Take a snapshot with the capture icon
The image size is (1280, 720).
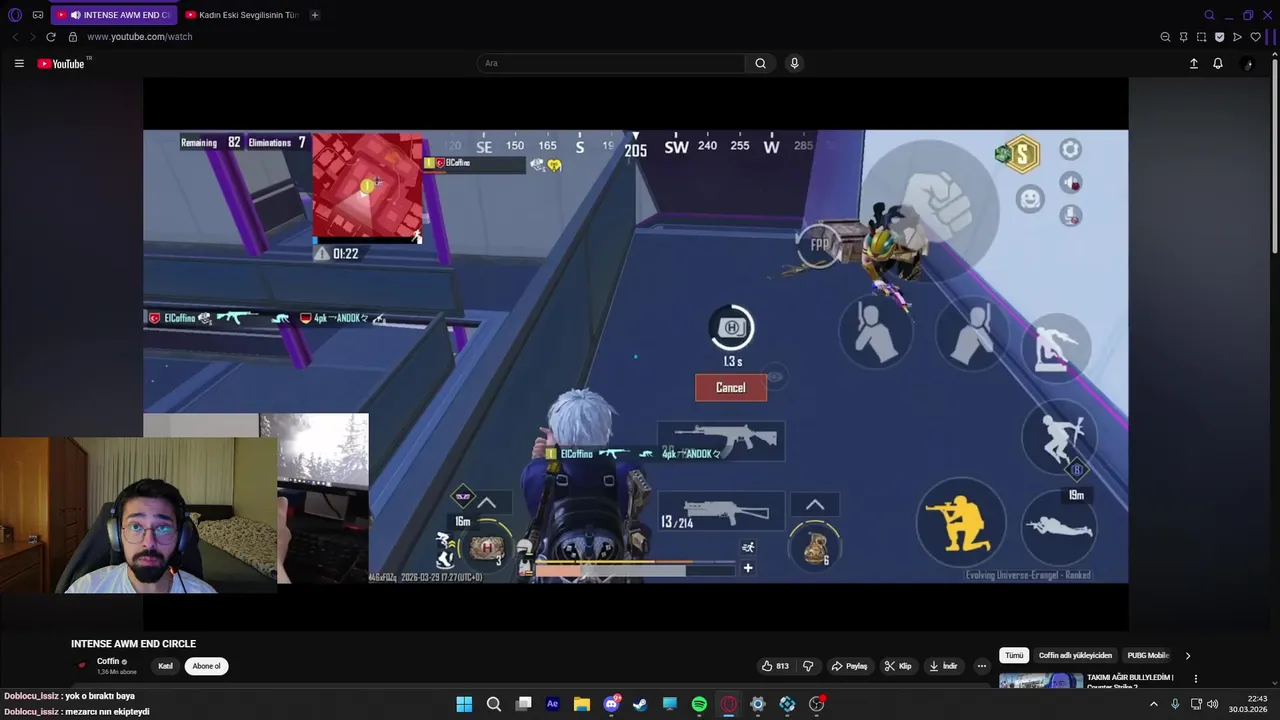1201,37
